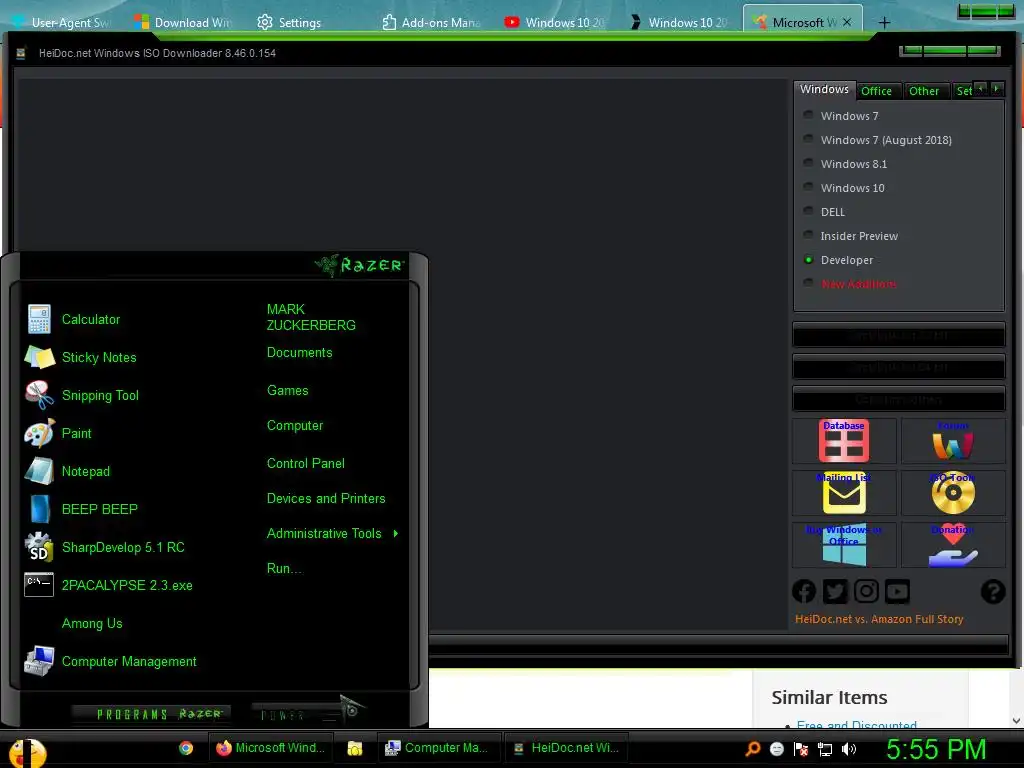Open Documents in start menu
1024x768 pixels.
pos(299,353)
